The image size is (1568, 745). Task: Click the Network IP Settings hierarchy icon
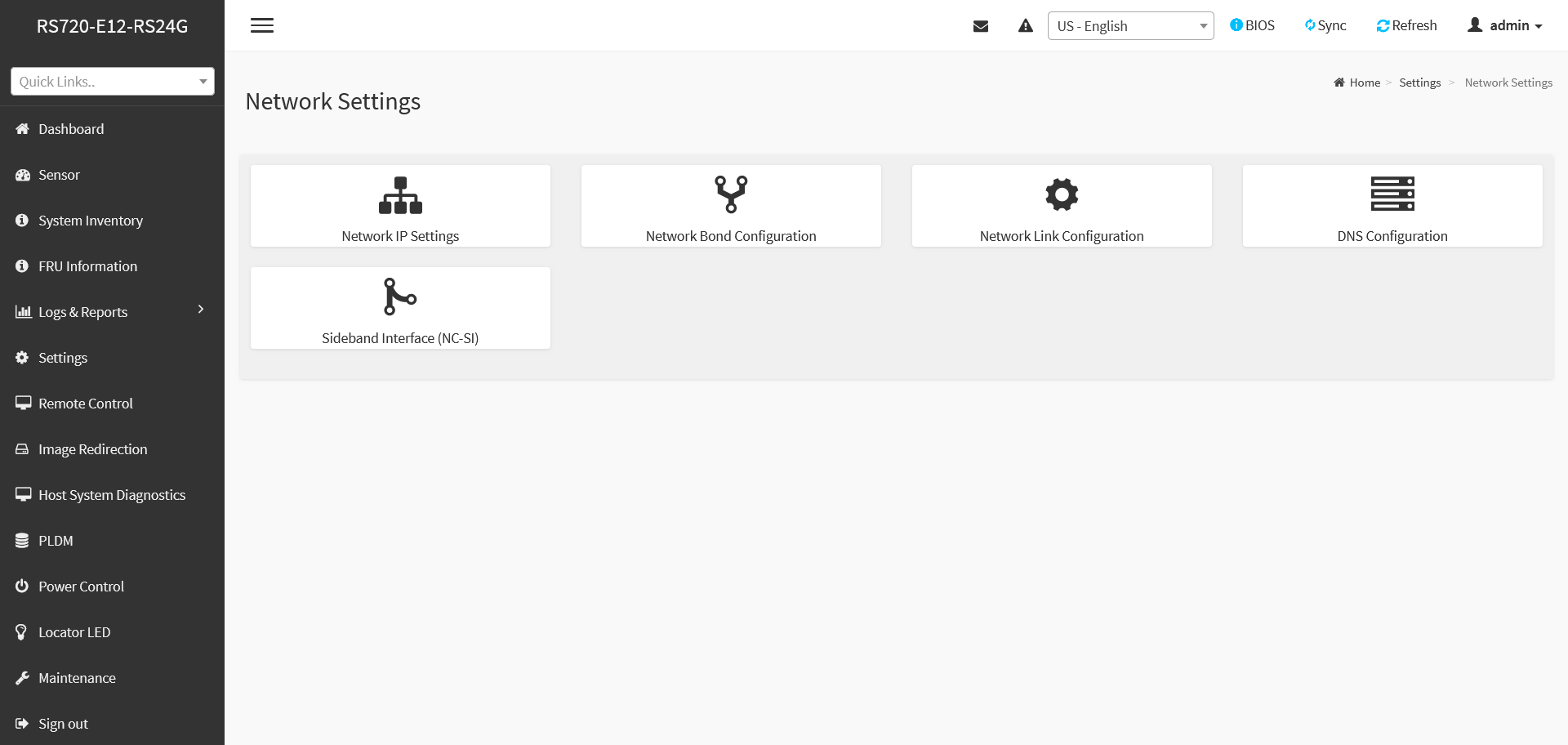click(400, 195)
